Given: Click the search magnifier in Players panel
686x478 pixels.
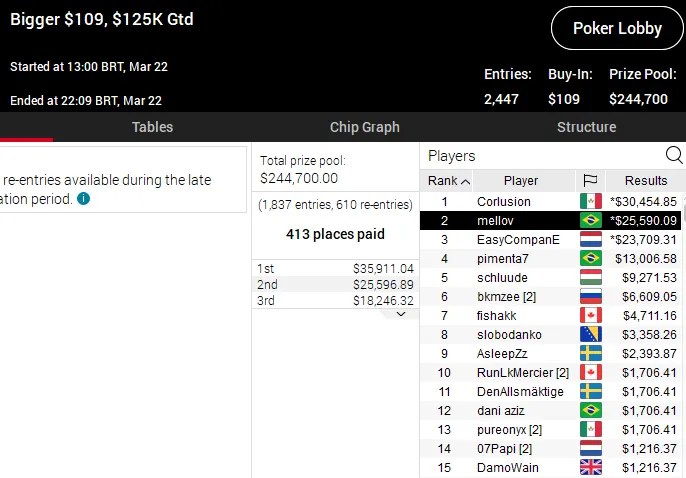Looking at the screenshot, I should pyautogui.click(x=674, y=155).
